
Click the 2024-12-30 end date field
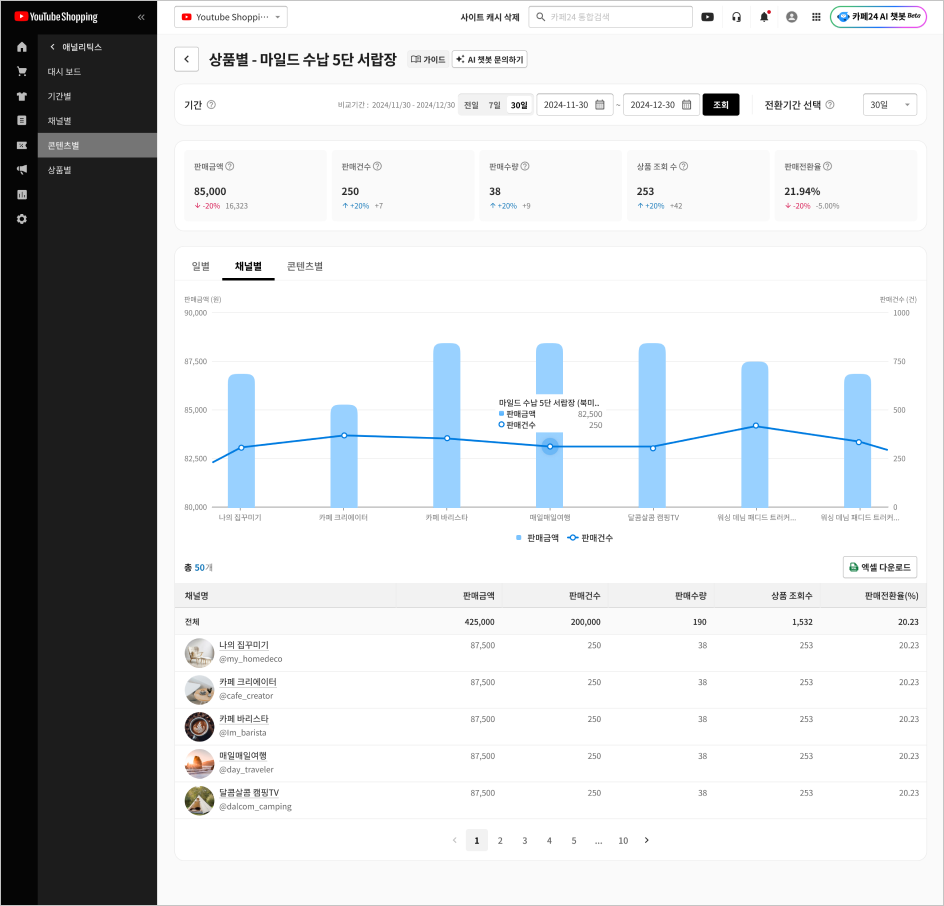(661, 105)
